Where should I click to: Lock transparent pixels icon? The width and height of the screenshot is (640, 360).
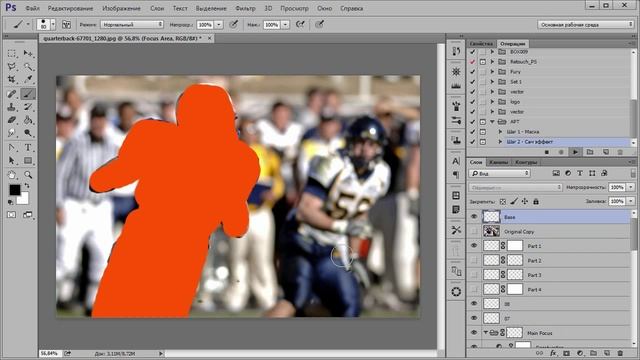coord(503,201)
